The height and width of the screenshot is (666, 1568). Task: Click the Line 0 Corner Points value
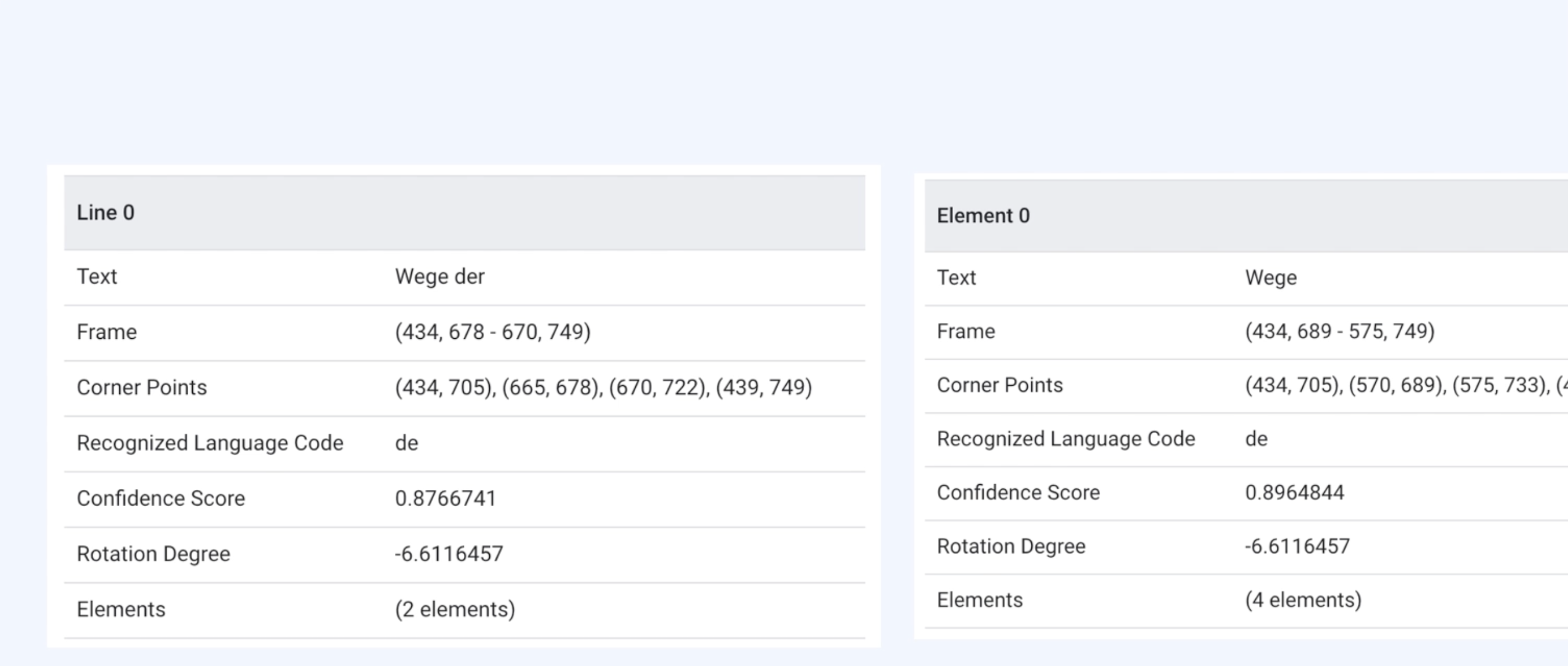point(603,388)
